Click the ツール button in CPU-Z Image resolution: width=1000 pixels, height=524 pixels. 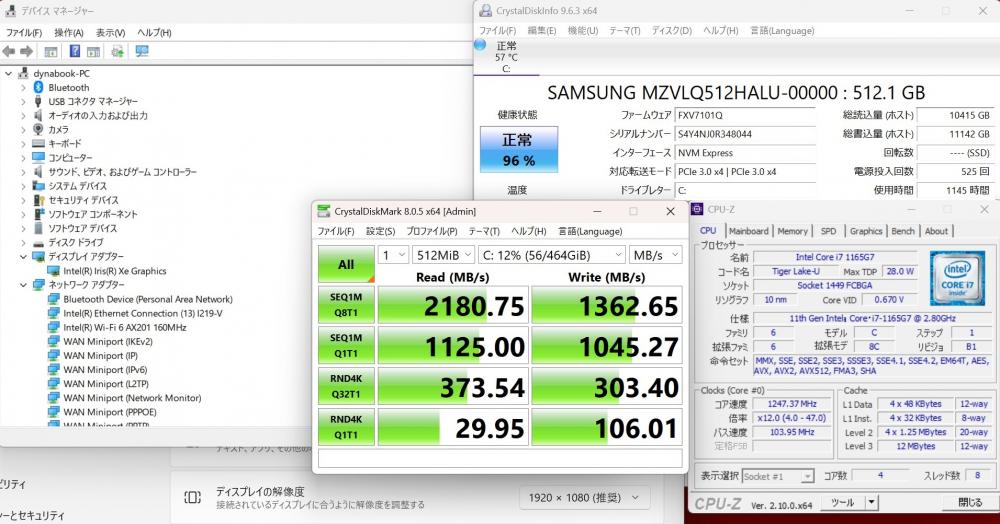842,502
